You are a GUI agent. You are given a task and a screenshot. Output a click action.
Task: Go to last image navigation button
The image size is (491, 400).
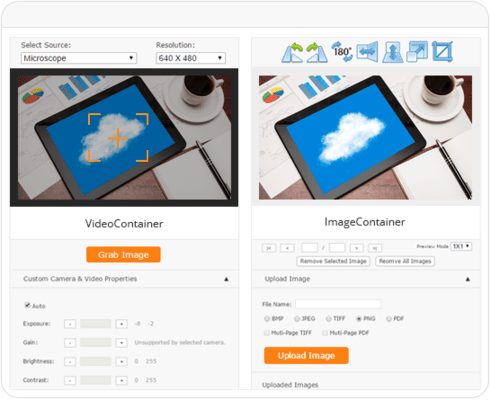pos(375,248)
